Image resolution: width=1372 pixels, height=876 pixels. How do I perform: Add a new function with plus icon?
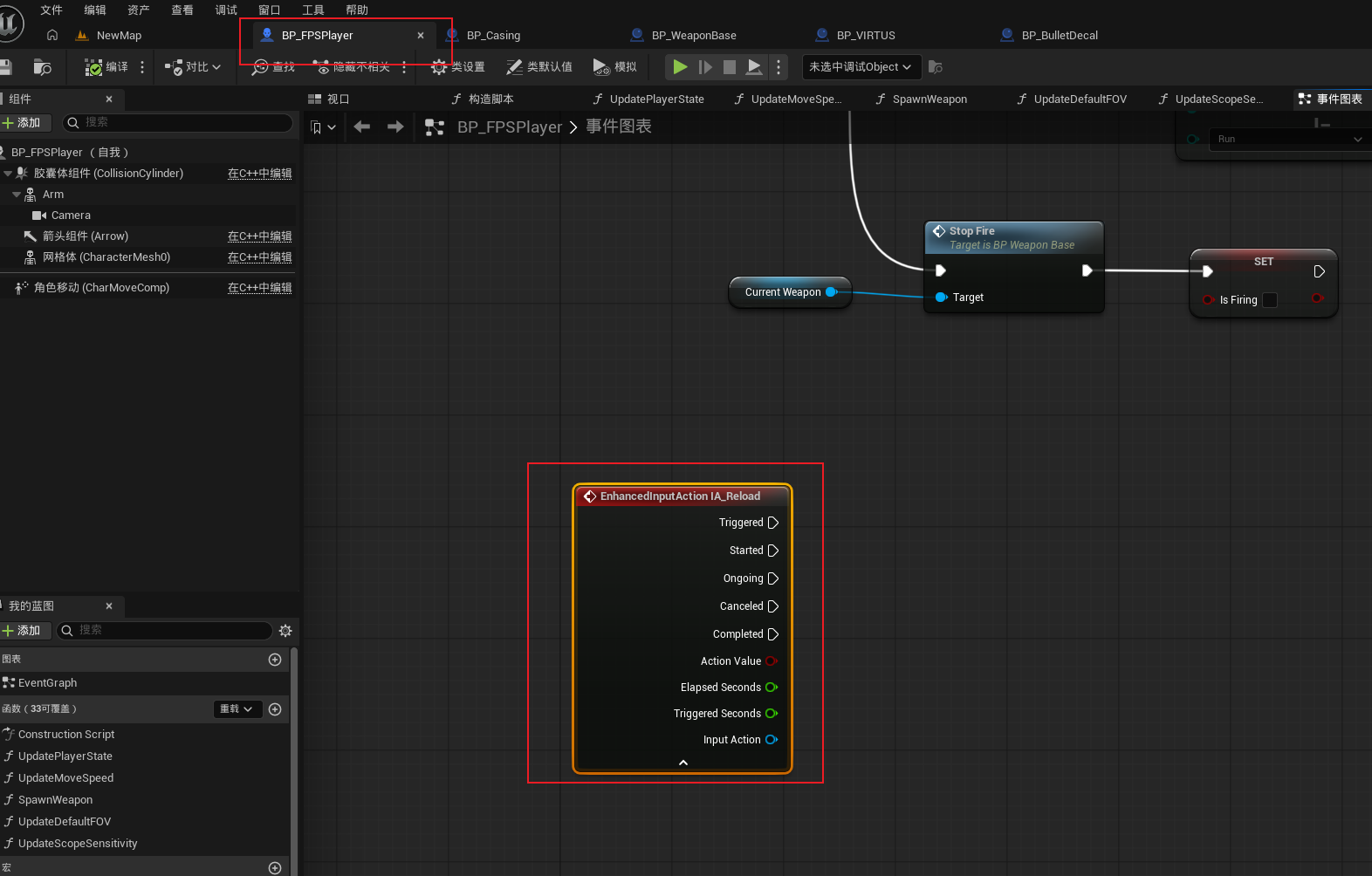tap(275, 709)
